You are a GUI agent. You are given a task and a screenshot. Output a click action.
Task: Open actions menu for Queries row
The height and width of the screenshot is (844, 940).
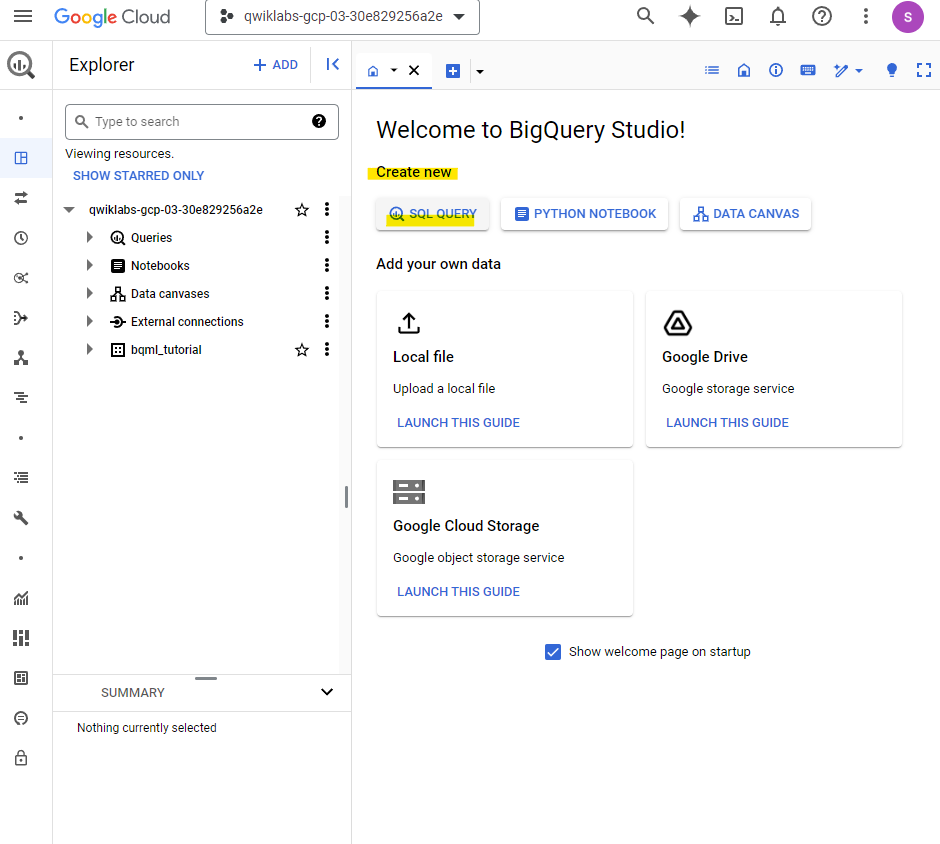point(327,237)
